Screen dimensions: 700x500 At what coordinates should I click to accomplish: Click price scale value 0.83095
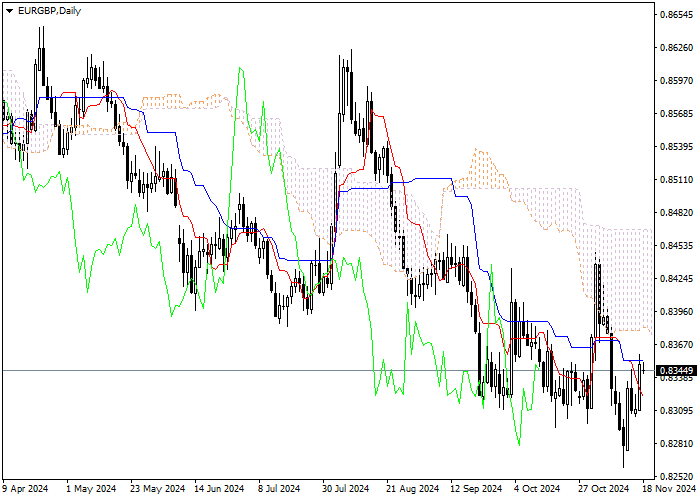[x=677, y=410]
